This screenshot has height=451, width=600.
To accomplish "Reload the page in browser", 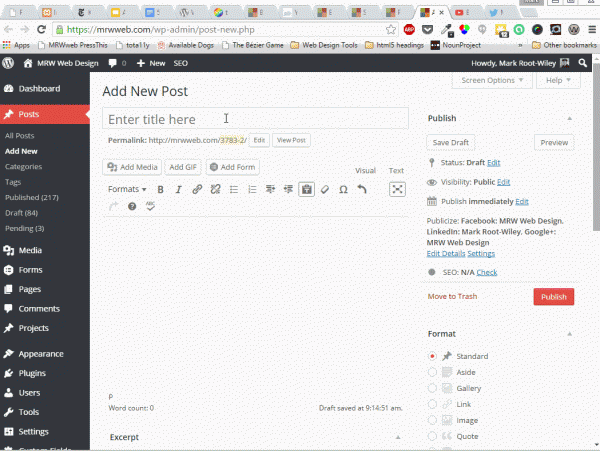I will pyautogui.click(x=41, y=29).
